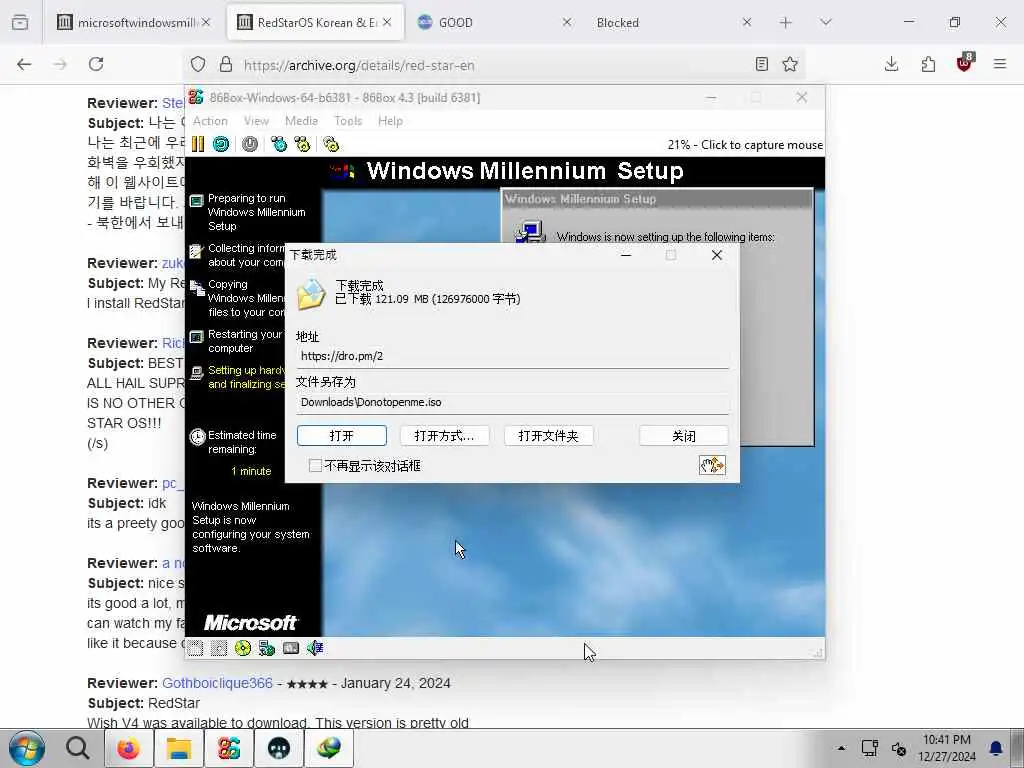Click second floppy status icon in 86Box

click(x=219, y=648)
